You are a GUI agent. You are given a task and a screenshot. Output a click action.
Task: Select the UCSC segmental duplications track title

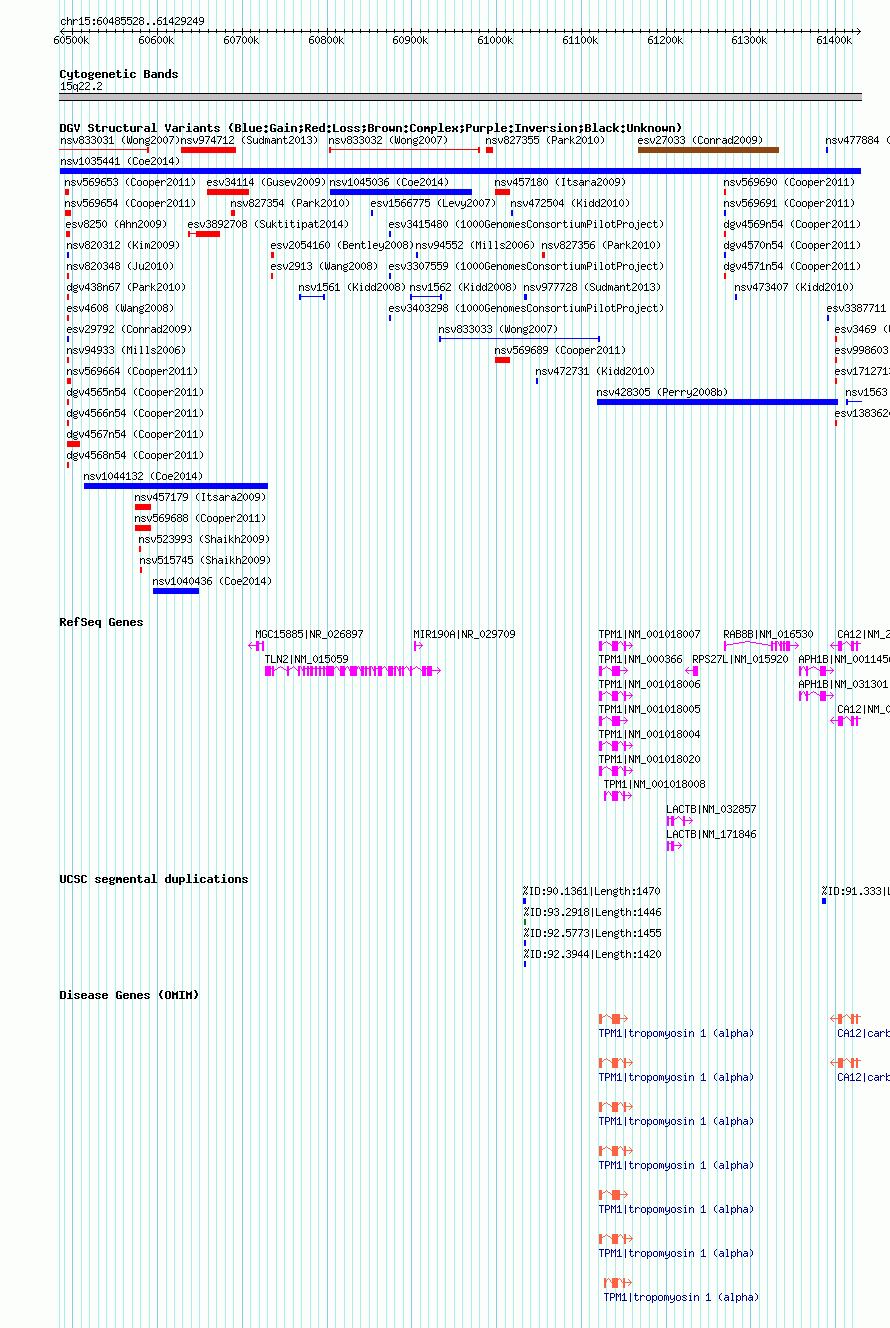point(154,879)
